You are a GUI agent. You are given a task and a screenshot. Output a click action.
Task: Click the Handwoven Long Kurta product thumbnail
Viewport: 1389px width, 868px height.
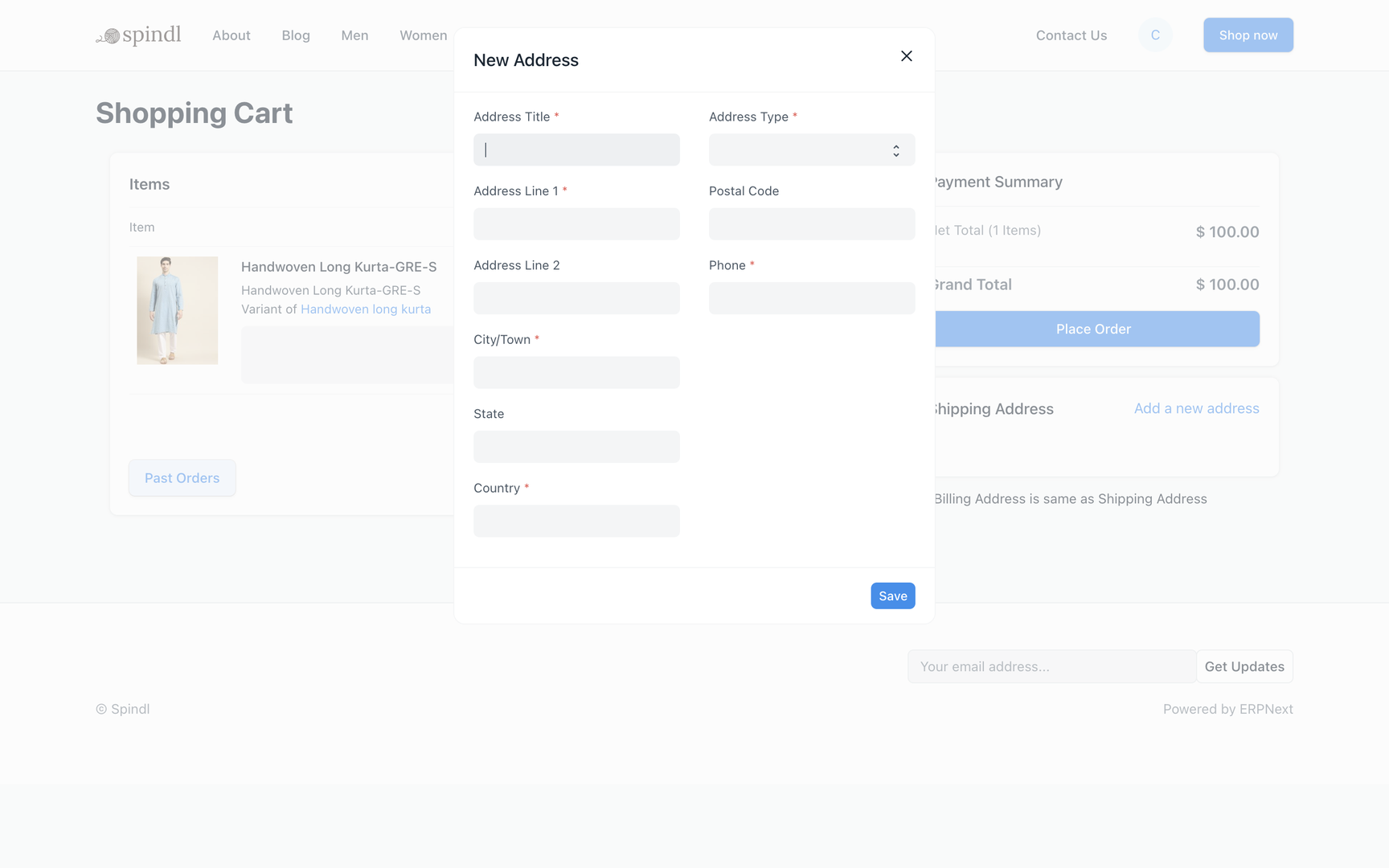click(x=177, y=310)
